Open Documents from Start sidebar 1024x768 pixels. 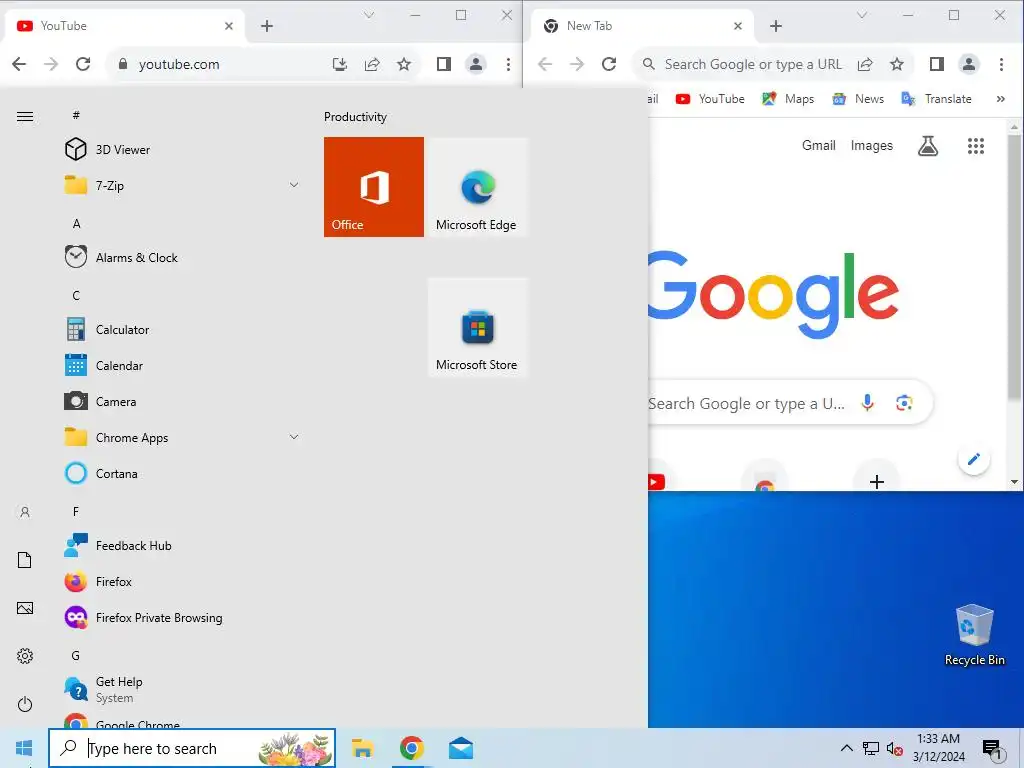click(25, 560)
